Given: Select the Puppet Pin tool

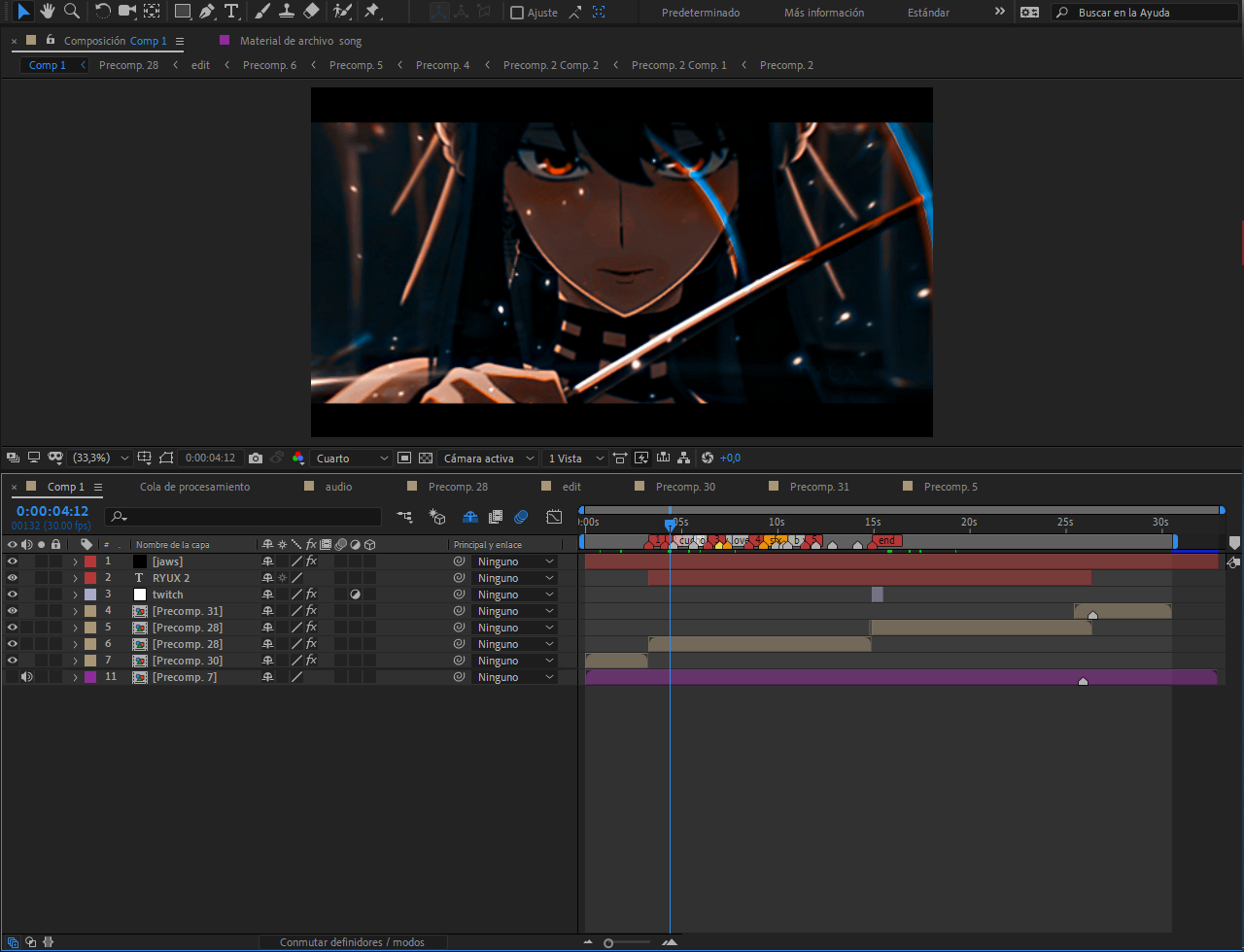Looking at the screenshot, I should coord(372,12).
